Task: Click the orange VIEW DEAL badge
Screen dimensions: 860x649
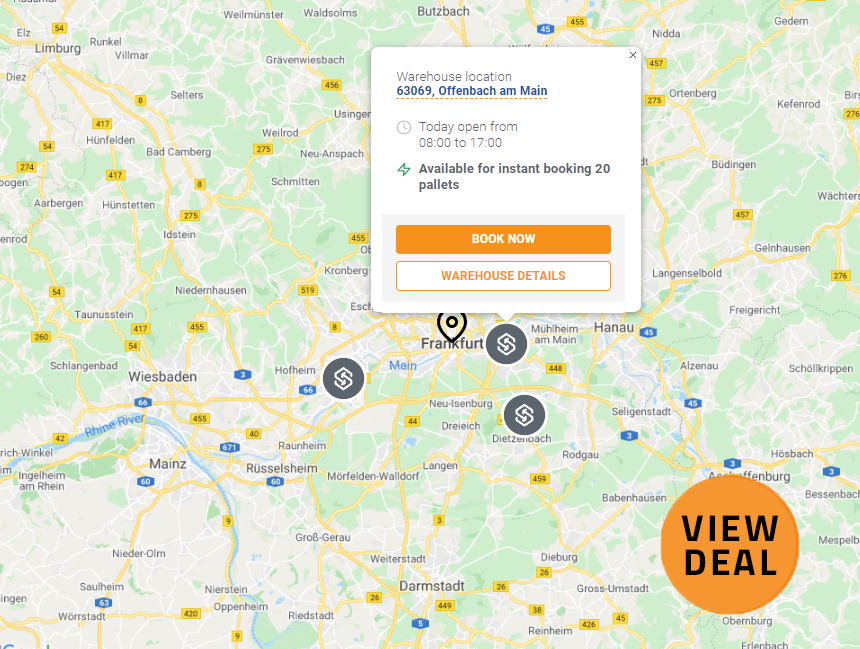Action: coord(729,545)
